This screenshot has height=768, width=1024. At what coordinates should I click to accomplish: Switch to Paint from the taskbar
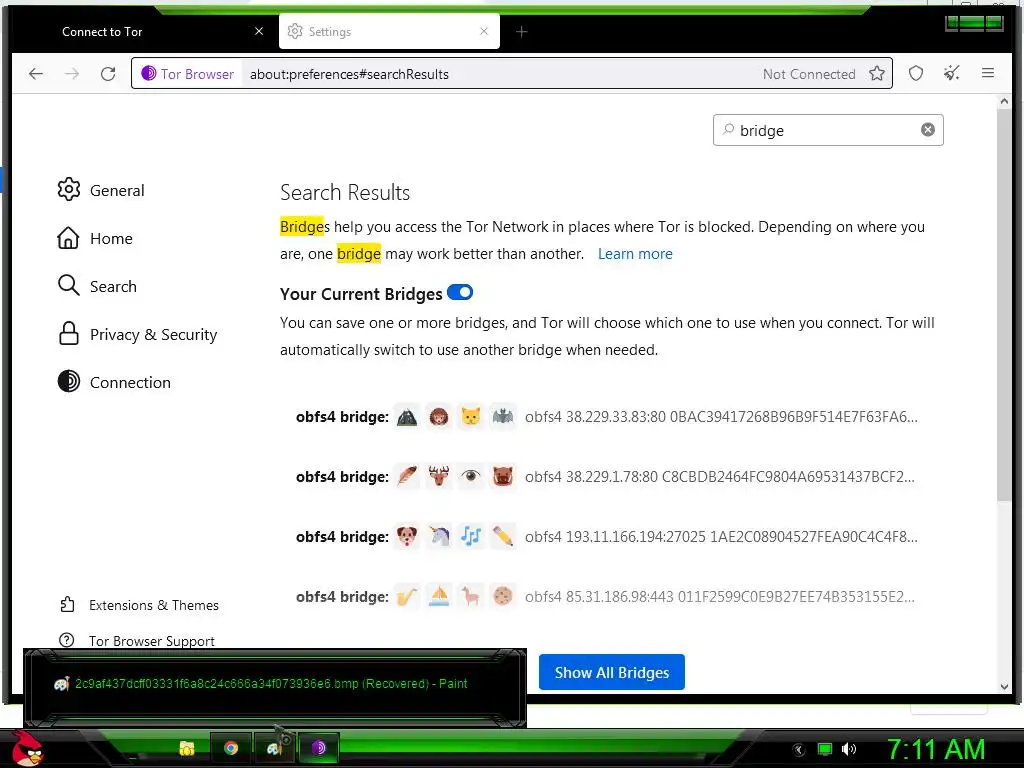point(274,748)
